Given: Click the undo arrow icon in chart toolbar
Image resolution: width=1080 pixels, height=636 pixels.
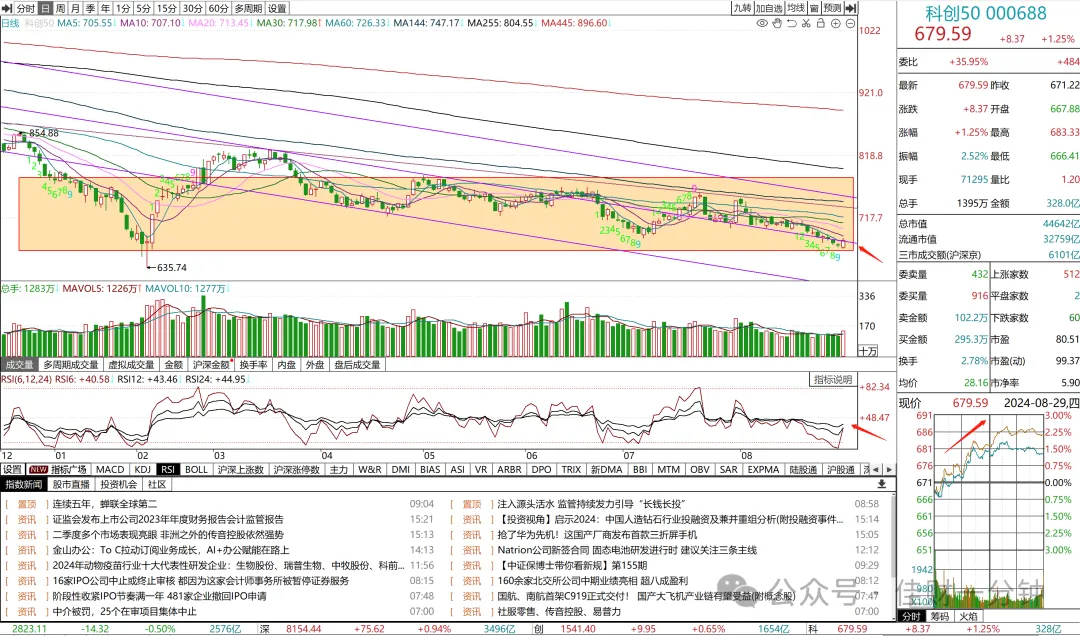Looking at the screenshot, I should click(791, 23).
